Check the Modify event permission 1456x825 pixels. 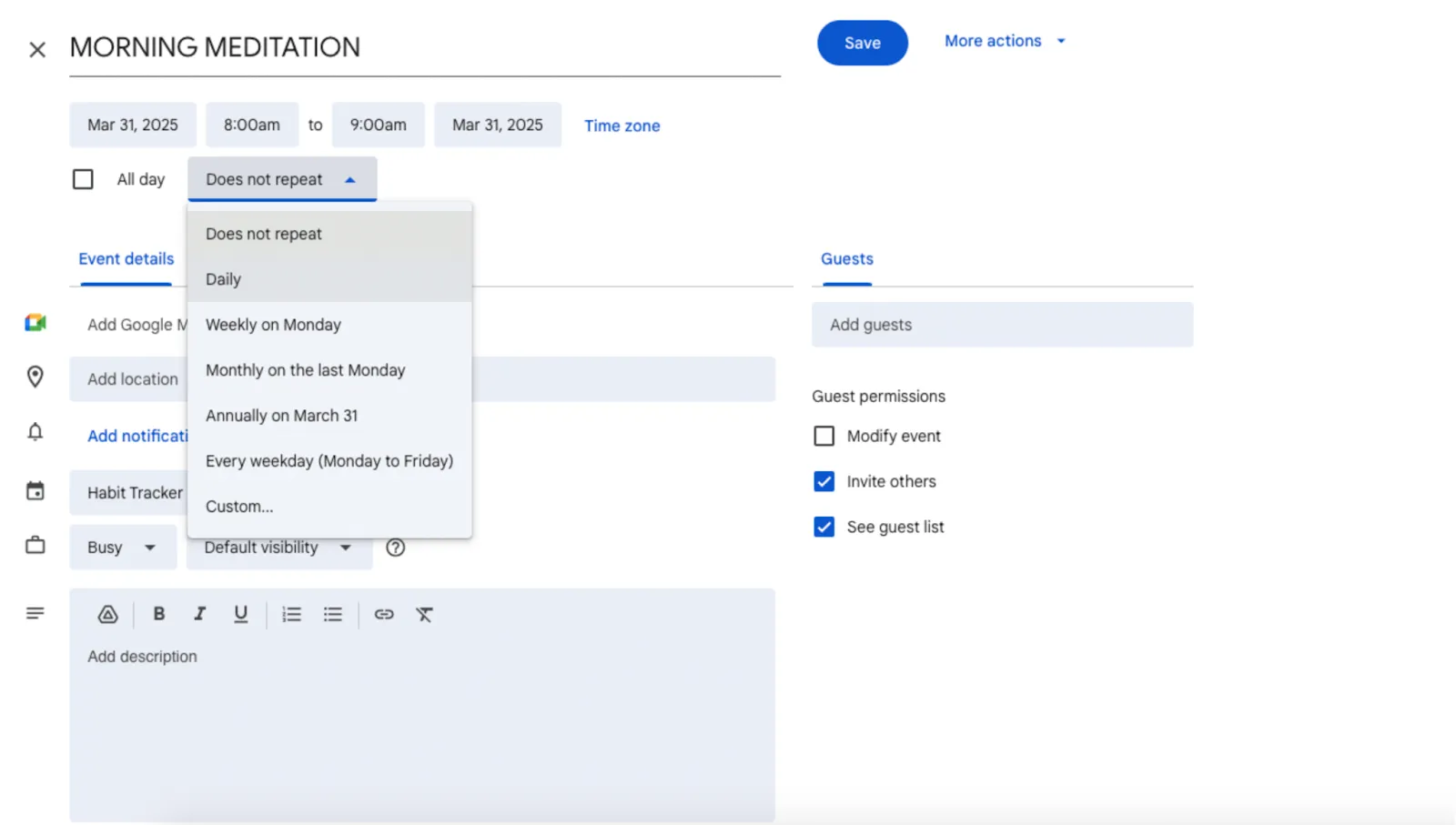(824, 436)
